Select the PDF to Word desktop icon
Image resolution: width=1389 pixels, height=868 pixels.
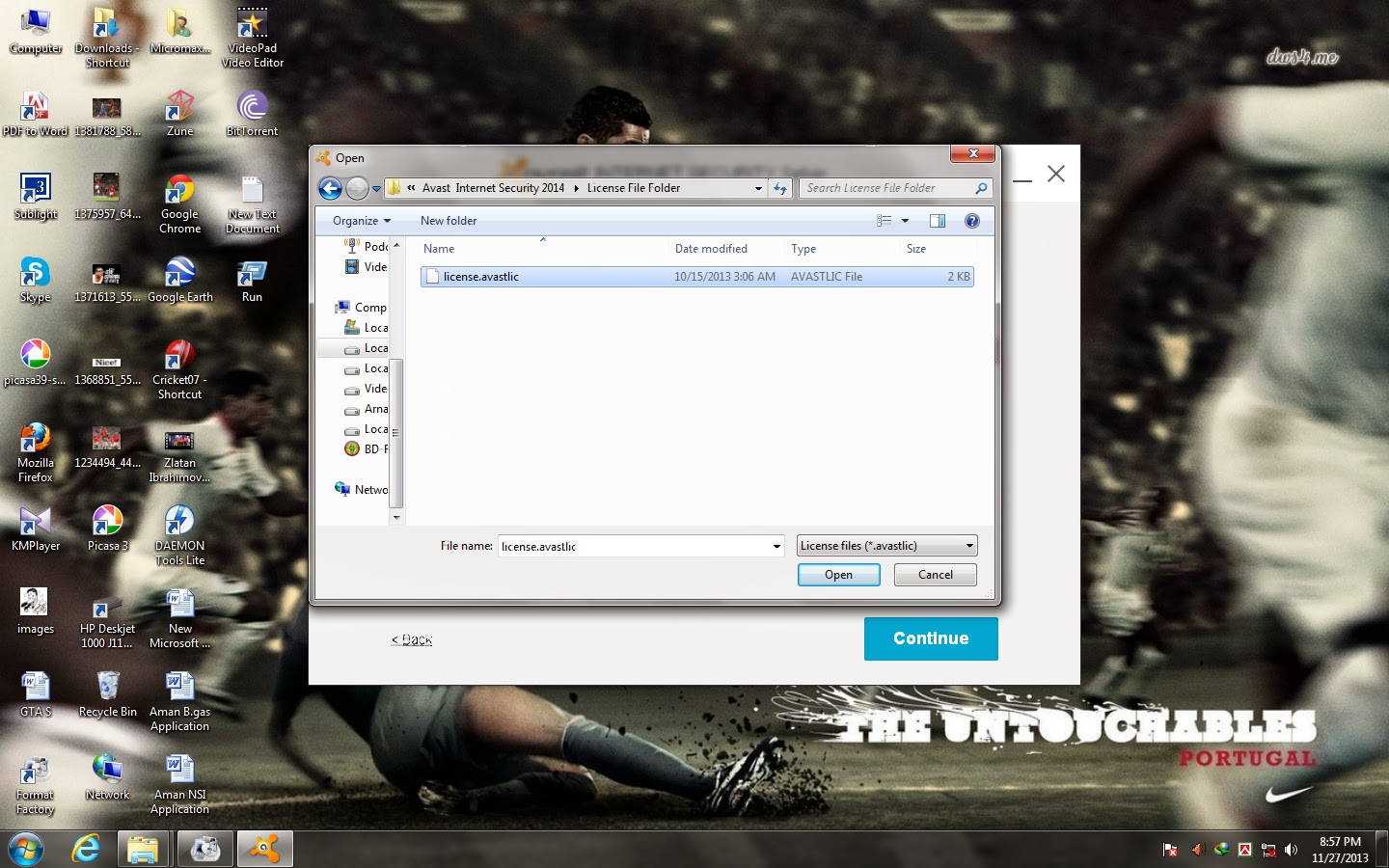35,113
